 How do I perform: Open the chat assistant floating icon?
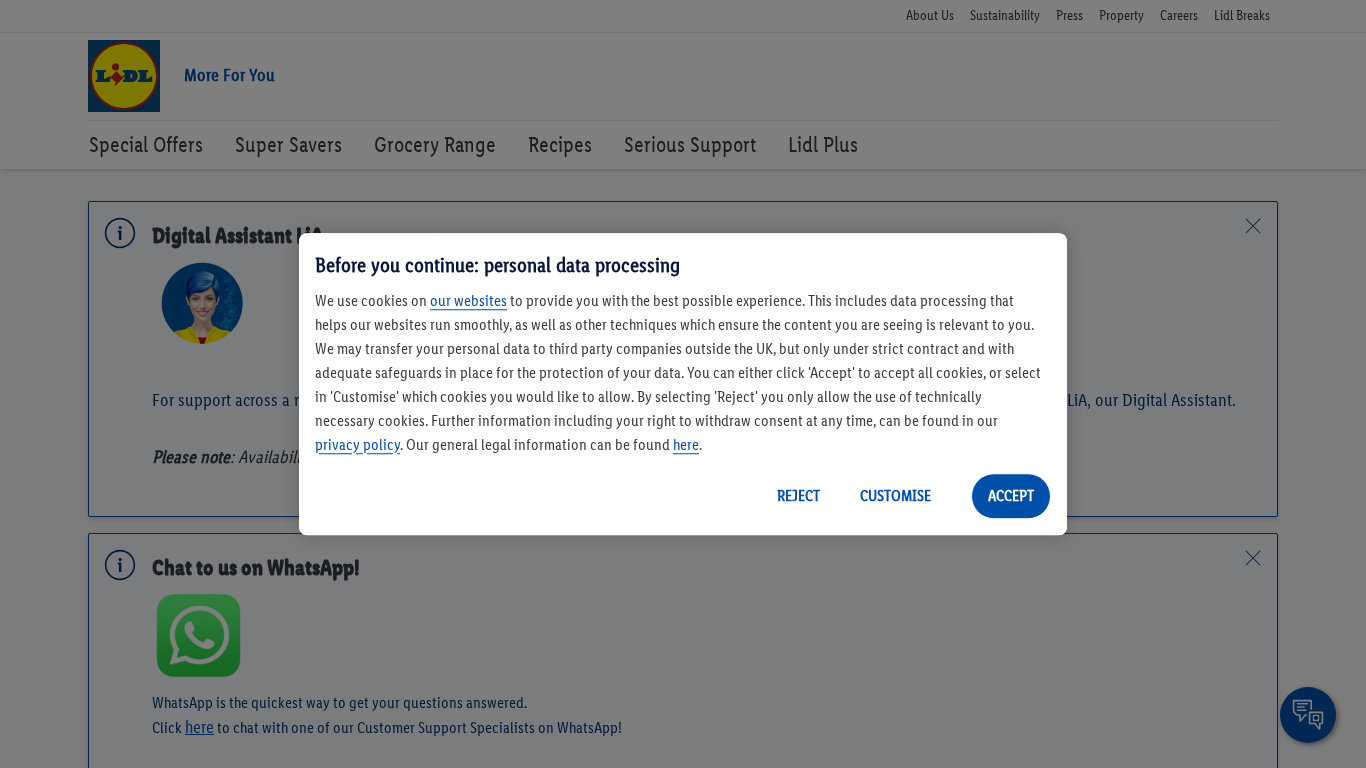pyautogui.click(x=1307, y=714)
